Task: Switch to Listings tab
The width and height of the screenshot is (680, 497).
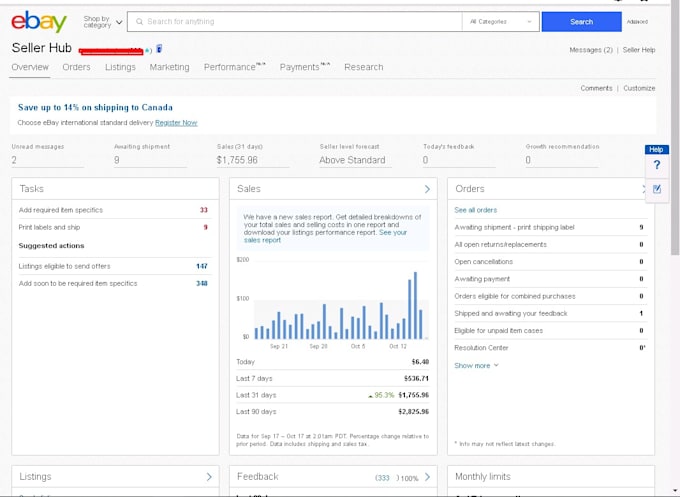Action: (120, 67)
